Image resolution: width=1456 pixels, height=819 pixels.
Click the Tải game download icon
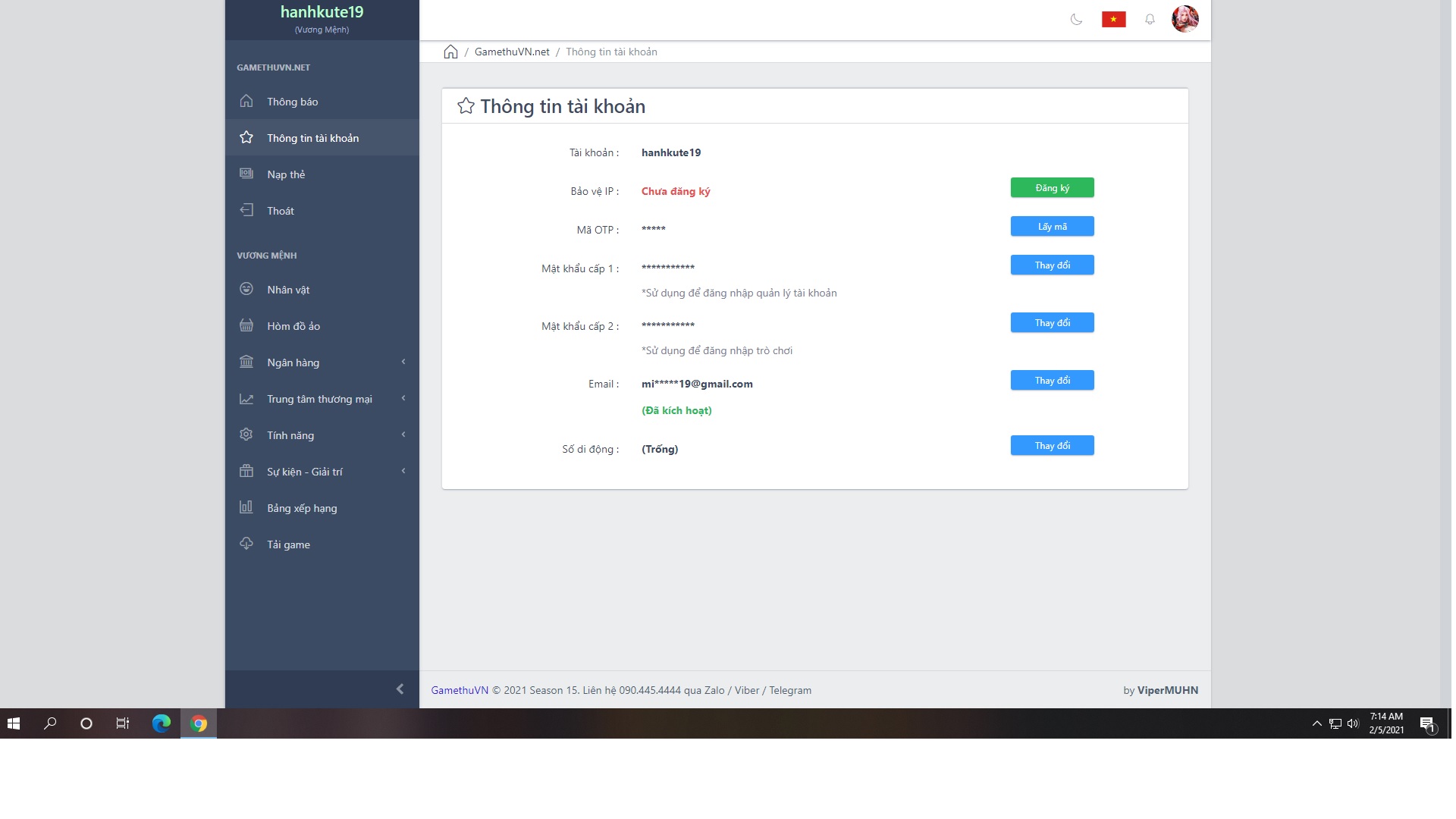246,544
